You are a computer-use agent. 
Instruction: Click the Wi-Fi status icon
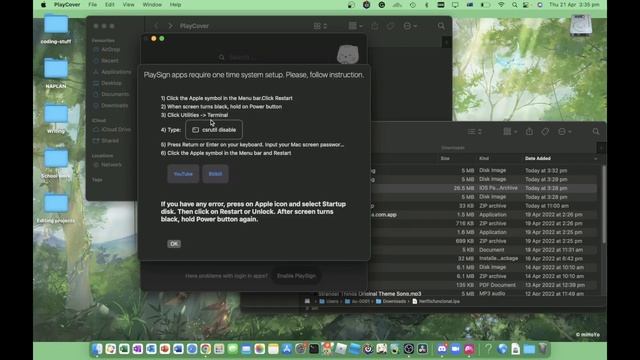coord(501,4)
